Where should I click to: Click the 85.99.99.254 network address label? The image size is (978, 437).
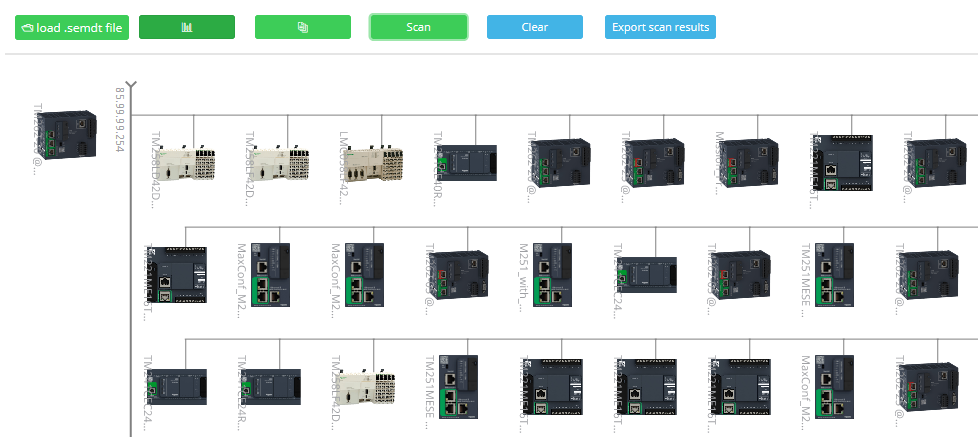click(x=120, y=120)
